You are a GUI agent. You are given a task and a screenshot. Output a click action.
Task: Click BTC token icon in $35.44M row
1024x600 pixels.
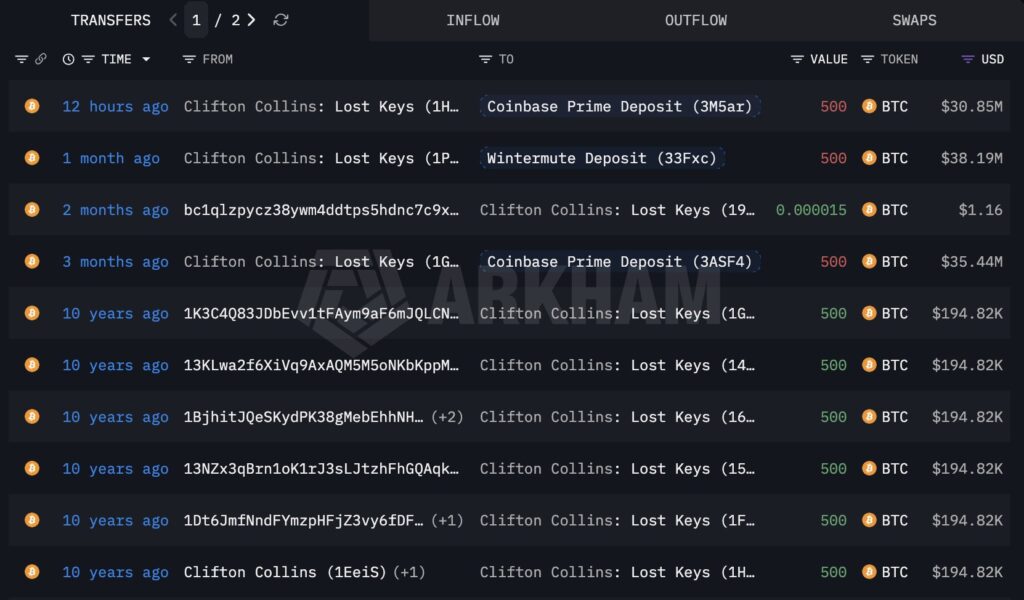(x=869, y=261)
